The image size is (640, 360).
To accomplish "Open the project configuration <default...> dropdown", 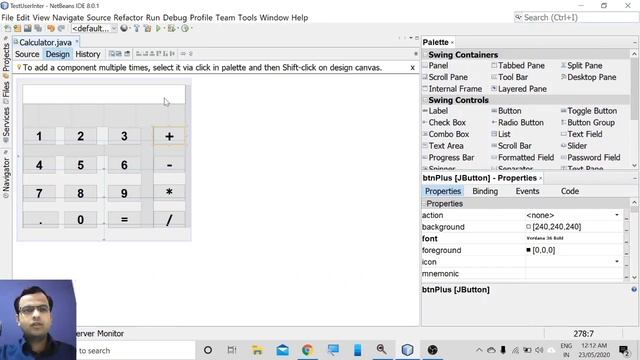I will pos(94,29).
